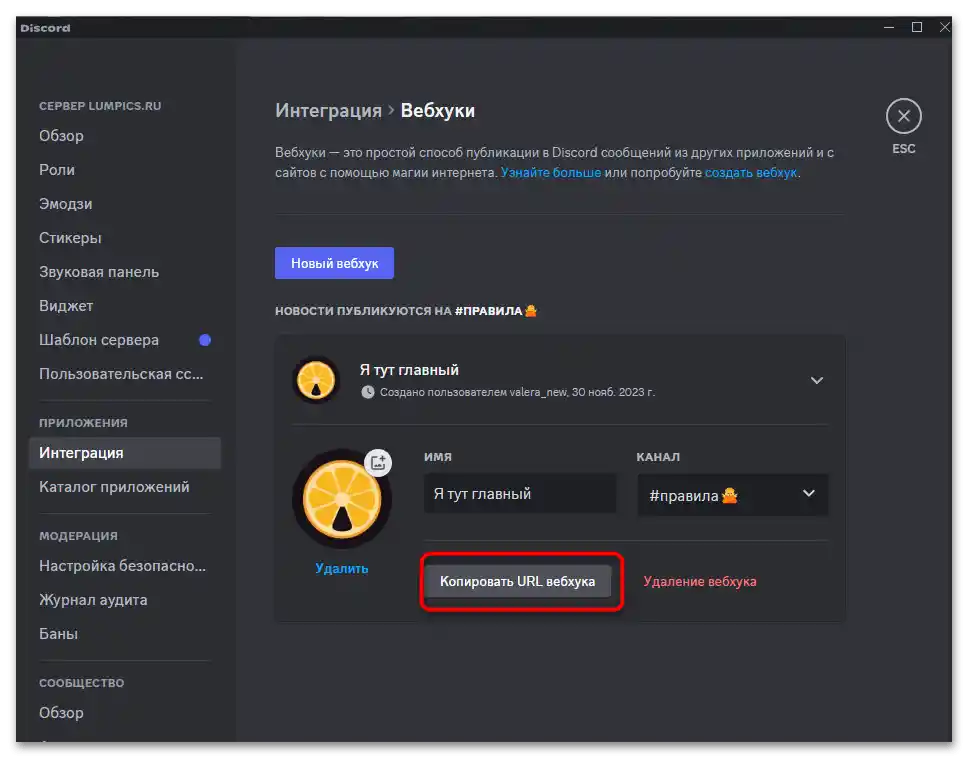Select "Интеграция" in the sidebar
This screenshot has width=968, height=758.
[x=125, y=452]
